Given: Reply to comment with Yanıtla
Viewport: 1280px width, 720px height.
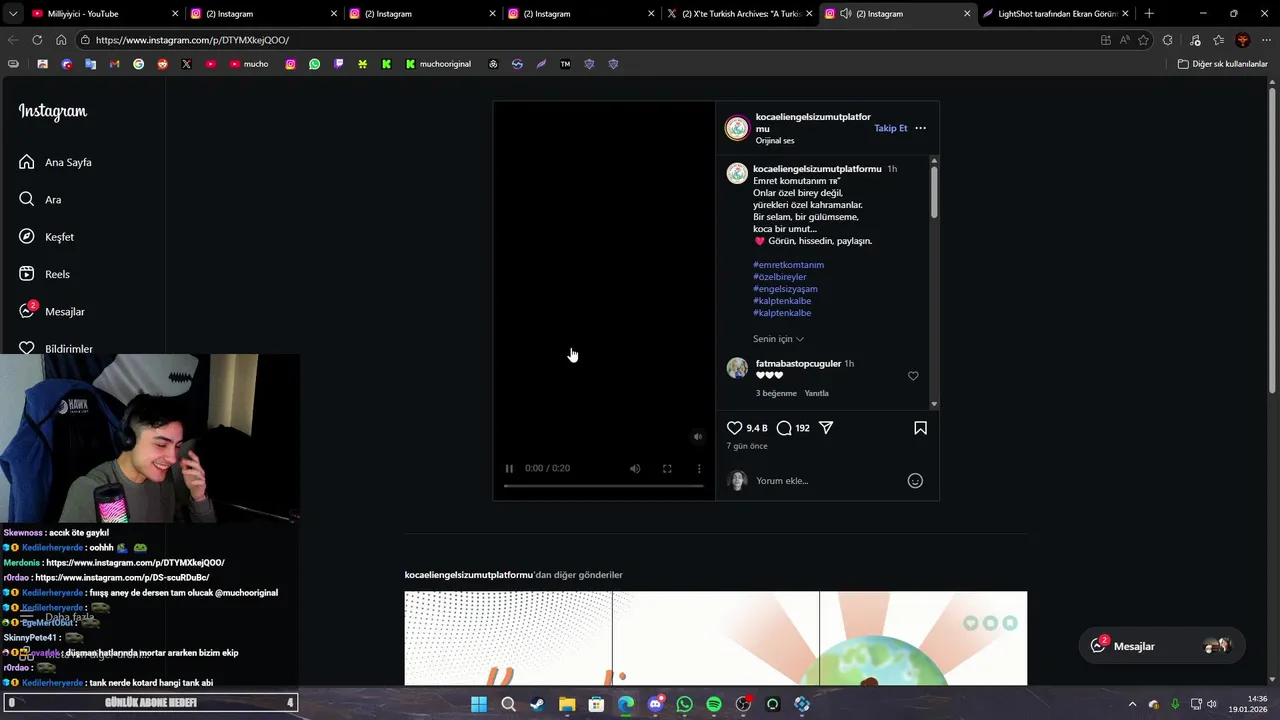Looking at the screenshot, I should click(817, 393).
